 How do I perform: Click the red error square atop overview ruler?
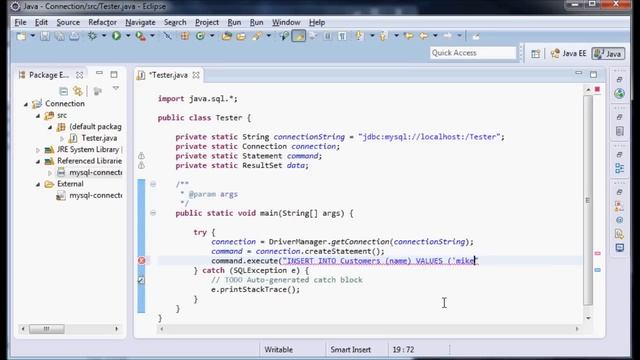click(x=597, y=89)
